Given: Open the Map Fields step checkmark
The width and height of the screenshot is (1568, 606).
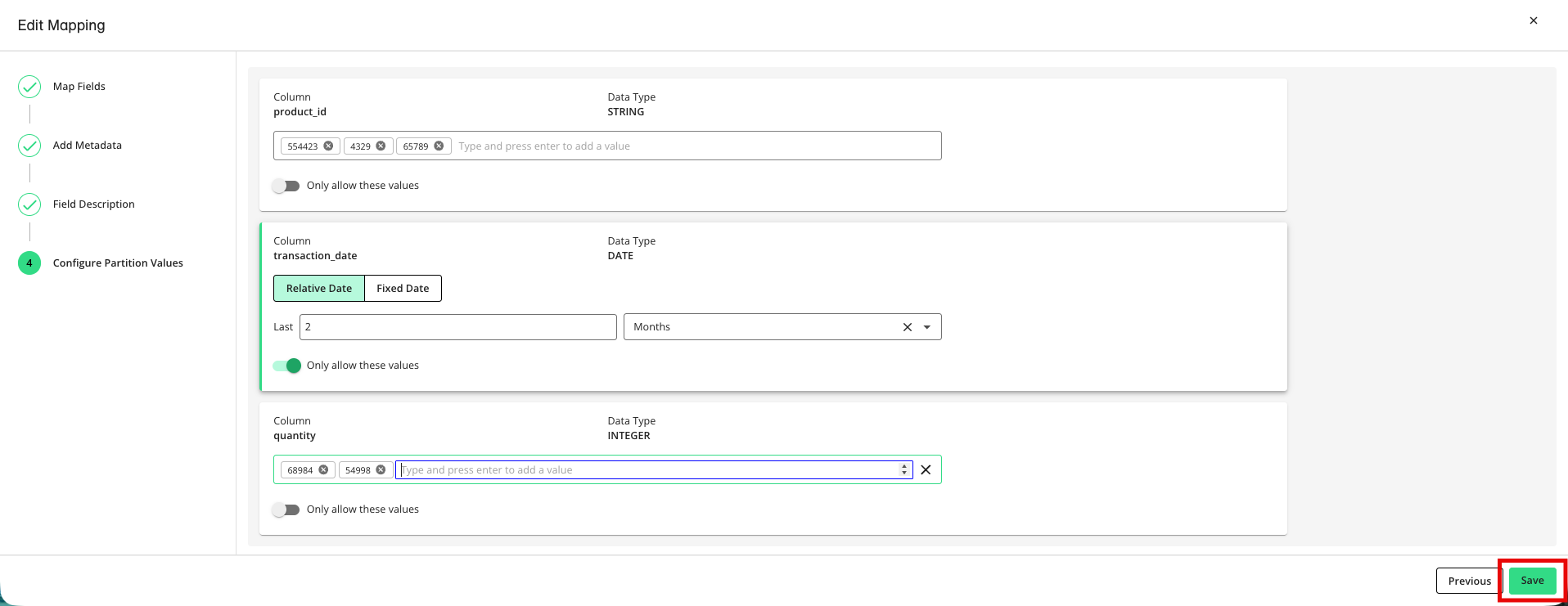Looking at the screenshot, I should click(29, 87).
